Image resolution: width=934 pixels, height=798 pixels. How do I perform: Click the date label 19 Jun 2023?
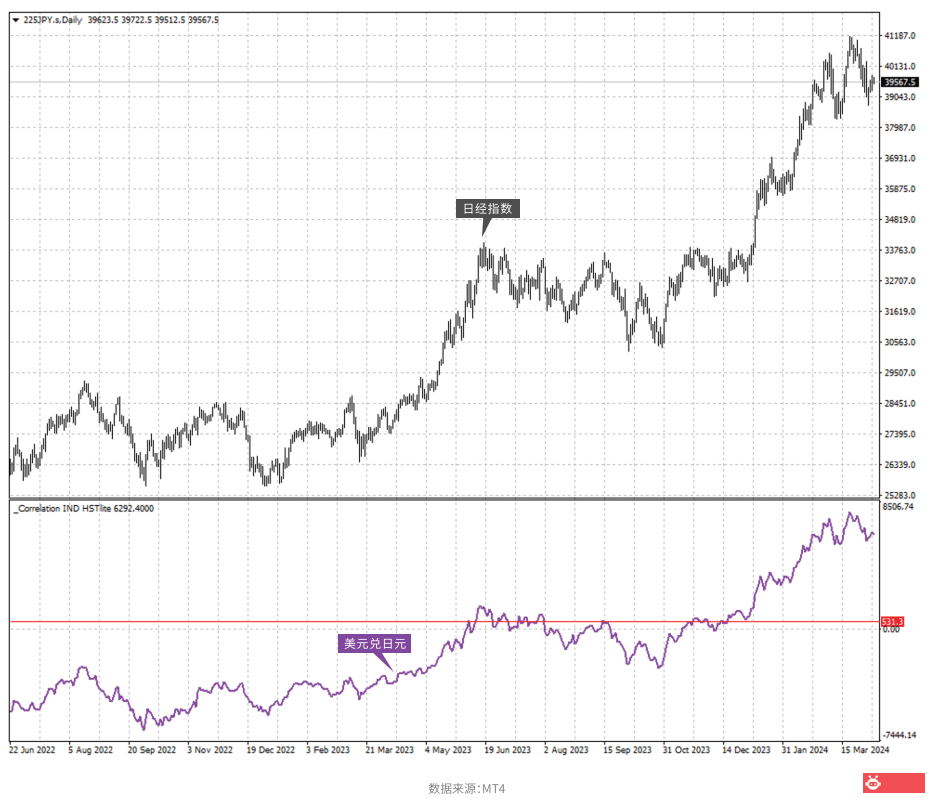point(508,750)
